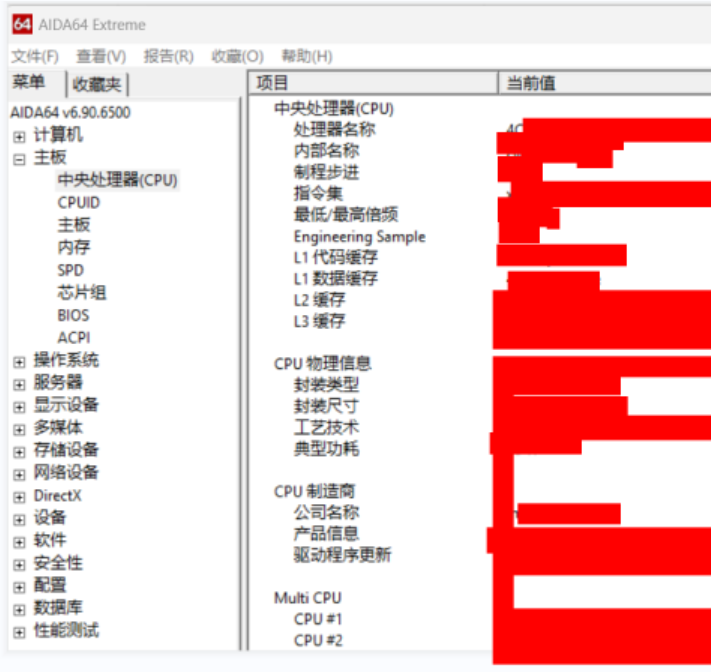Image resolution: width=711 pixels, height=672 pixels.
Task: Select the L3 缓存 row
Action: point(320,321)
